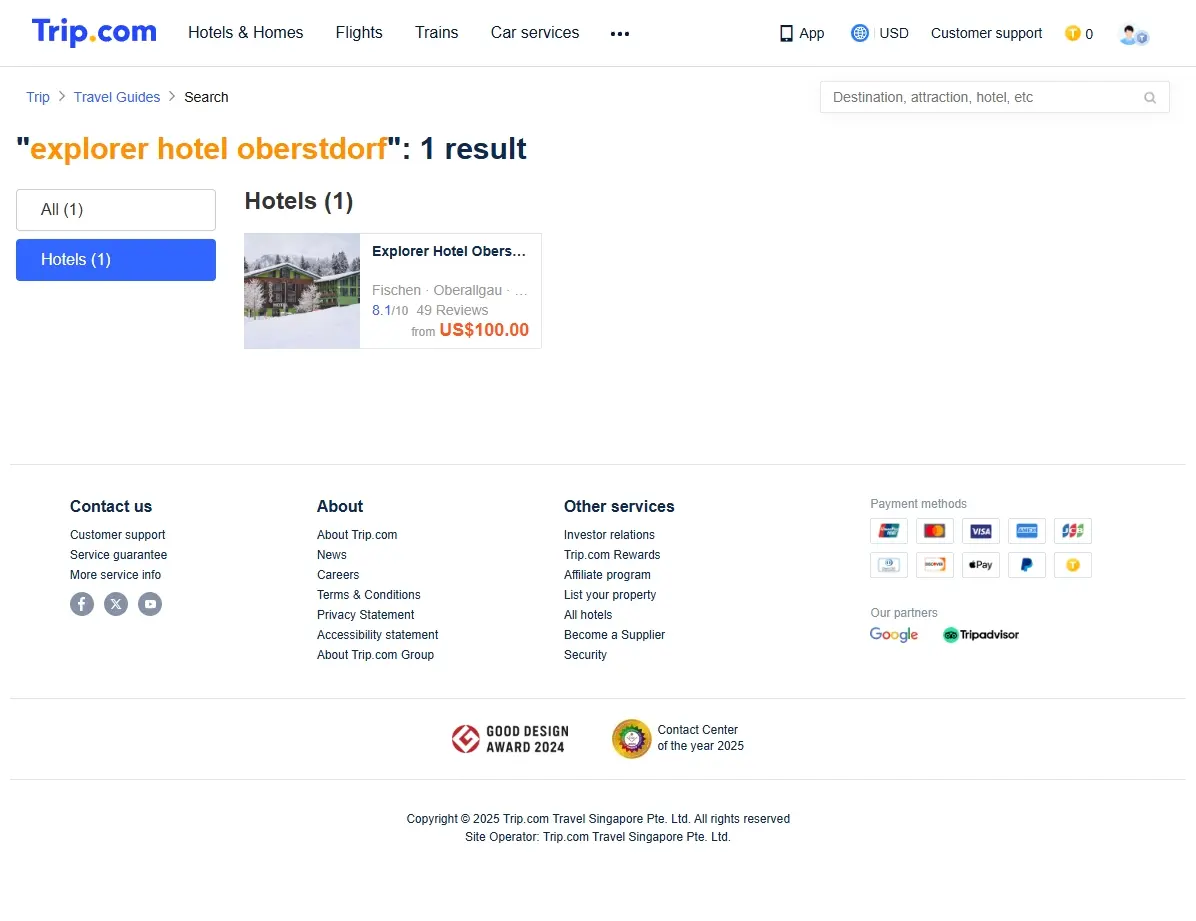Open the Car services menu

click(x=535, y=33)
